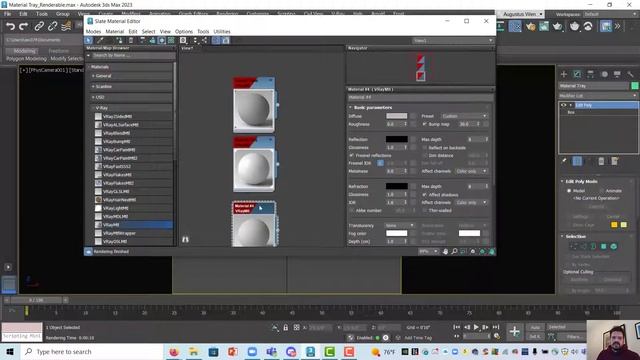Open Firefox in Windows taskbar
Screen dimensions: 640x360
point(174,352)
